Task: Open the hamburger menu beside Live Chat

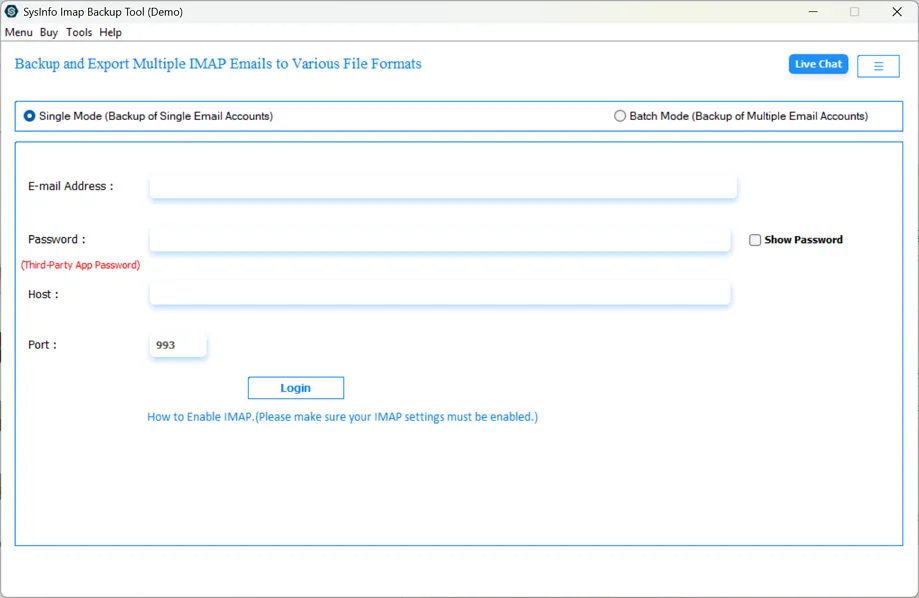Action: tap(877, 64)
